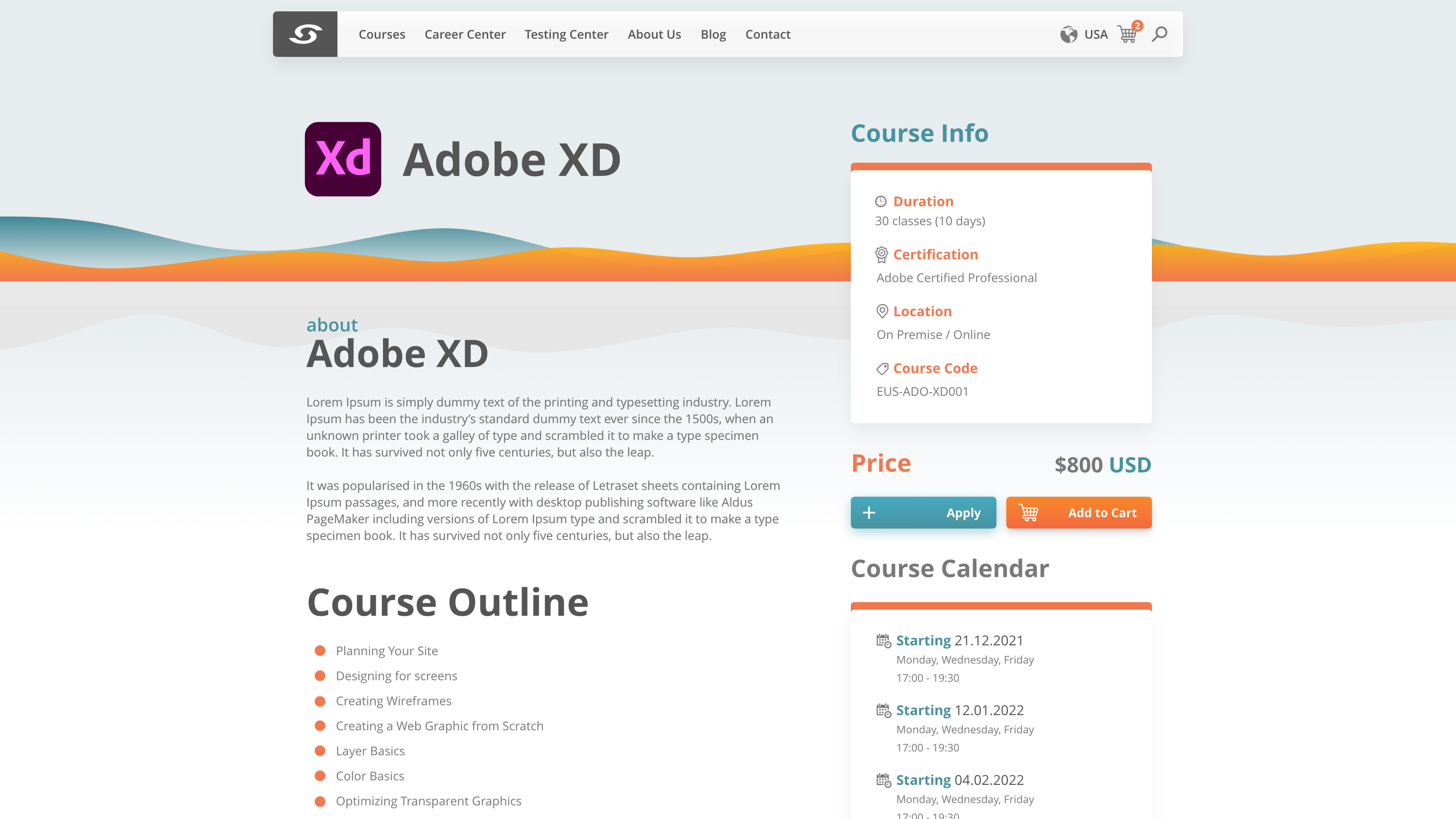Click the globe region icon
1456x819 pixels.
pos(1068,35)
